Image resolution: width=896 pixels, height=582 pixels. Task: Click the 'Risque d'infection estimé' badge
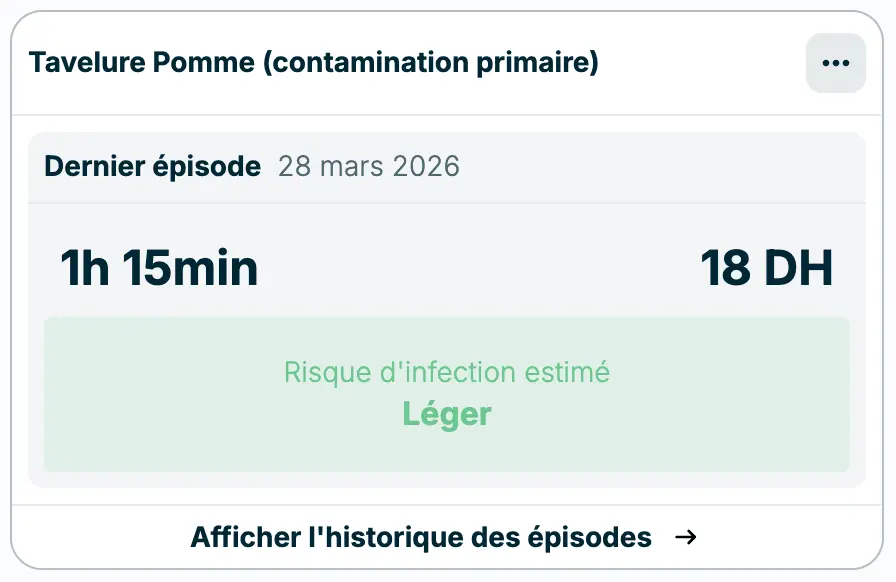click(x=447, y=372)
